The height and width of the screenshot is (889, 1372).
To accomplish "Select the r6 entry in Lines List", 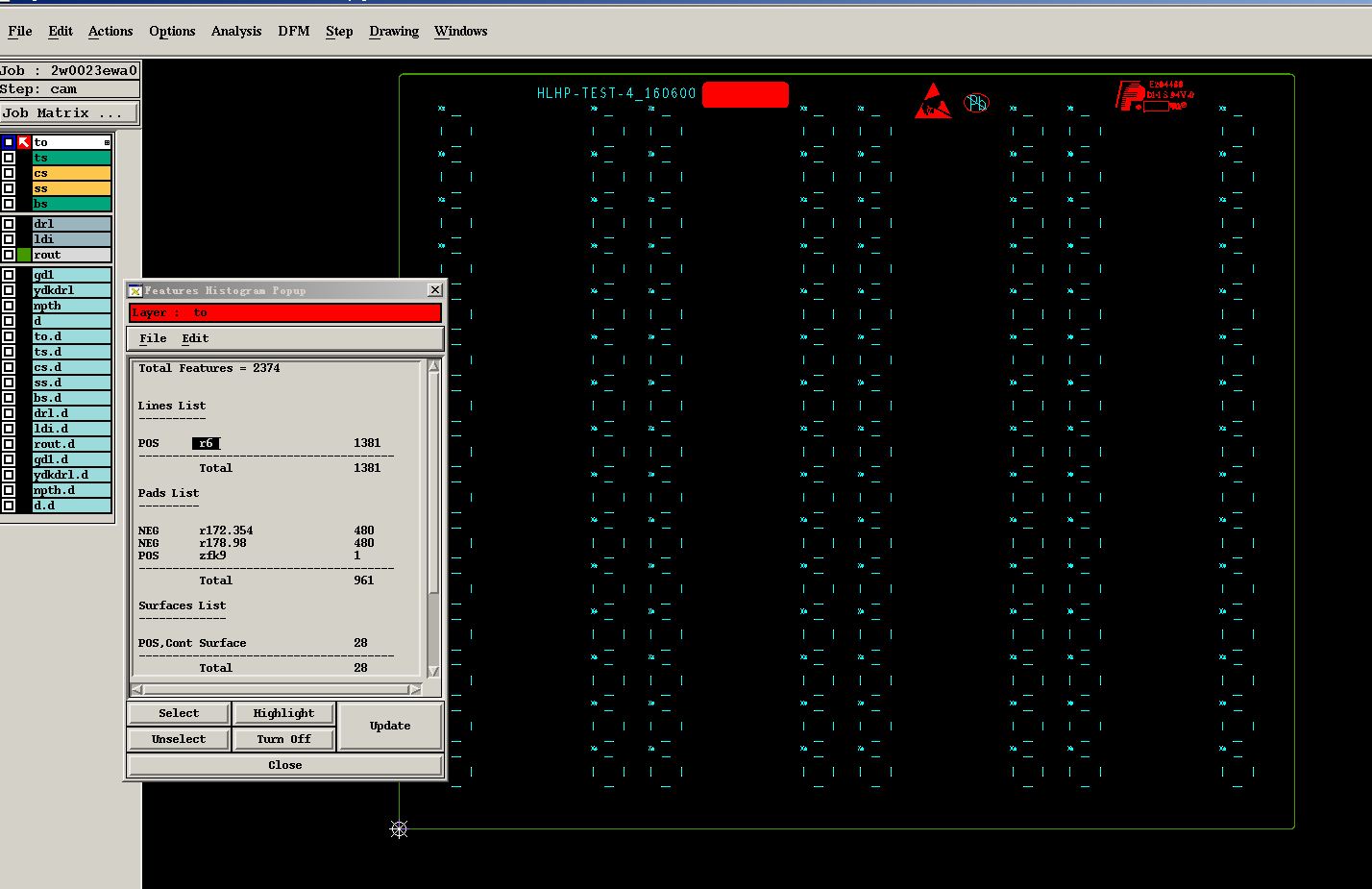I will click(x=206, y=443).
